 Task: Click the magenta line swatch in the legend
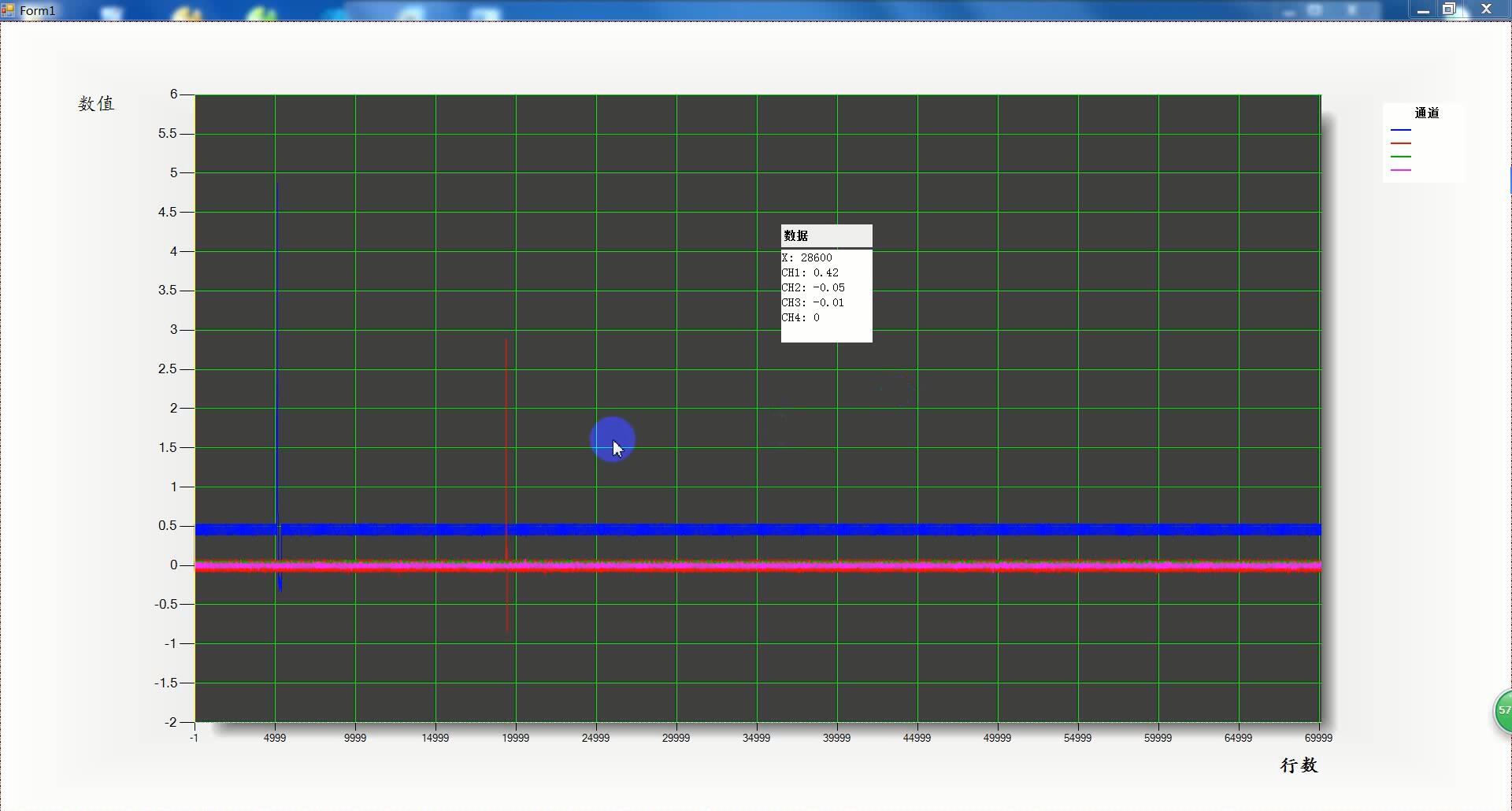1401,170
